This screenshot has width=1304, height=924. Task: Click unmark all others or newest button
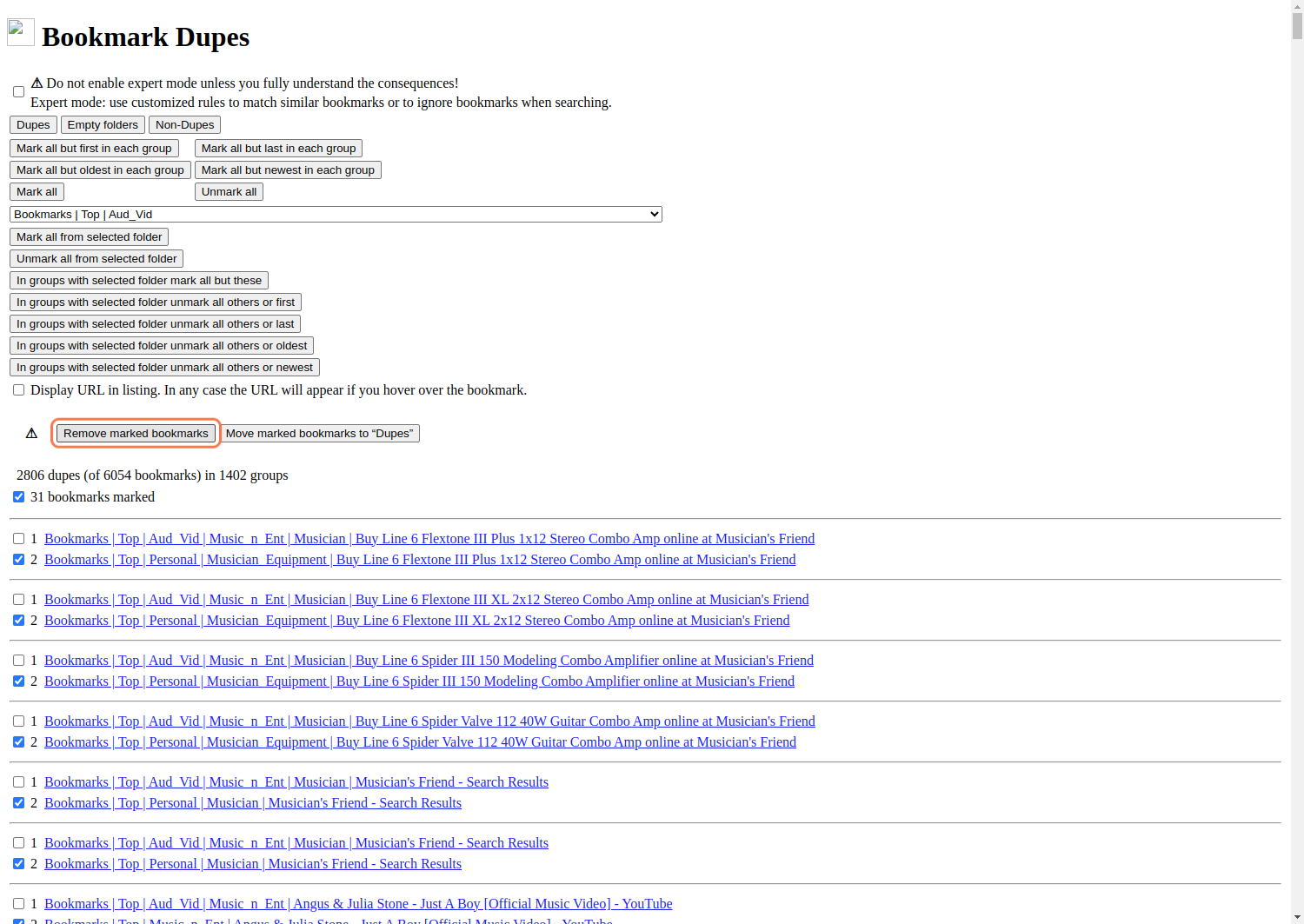click(x=164, y=368)
